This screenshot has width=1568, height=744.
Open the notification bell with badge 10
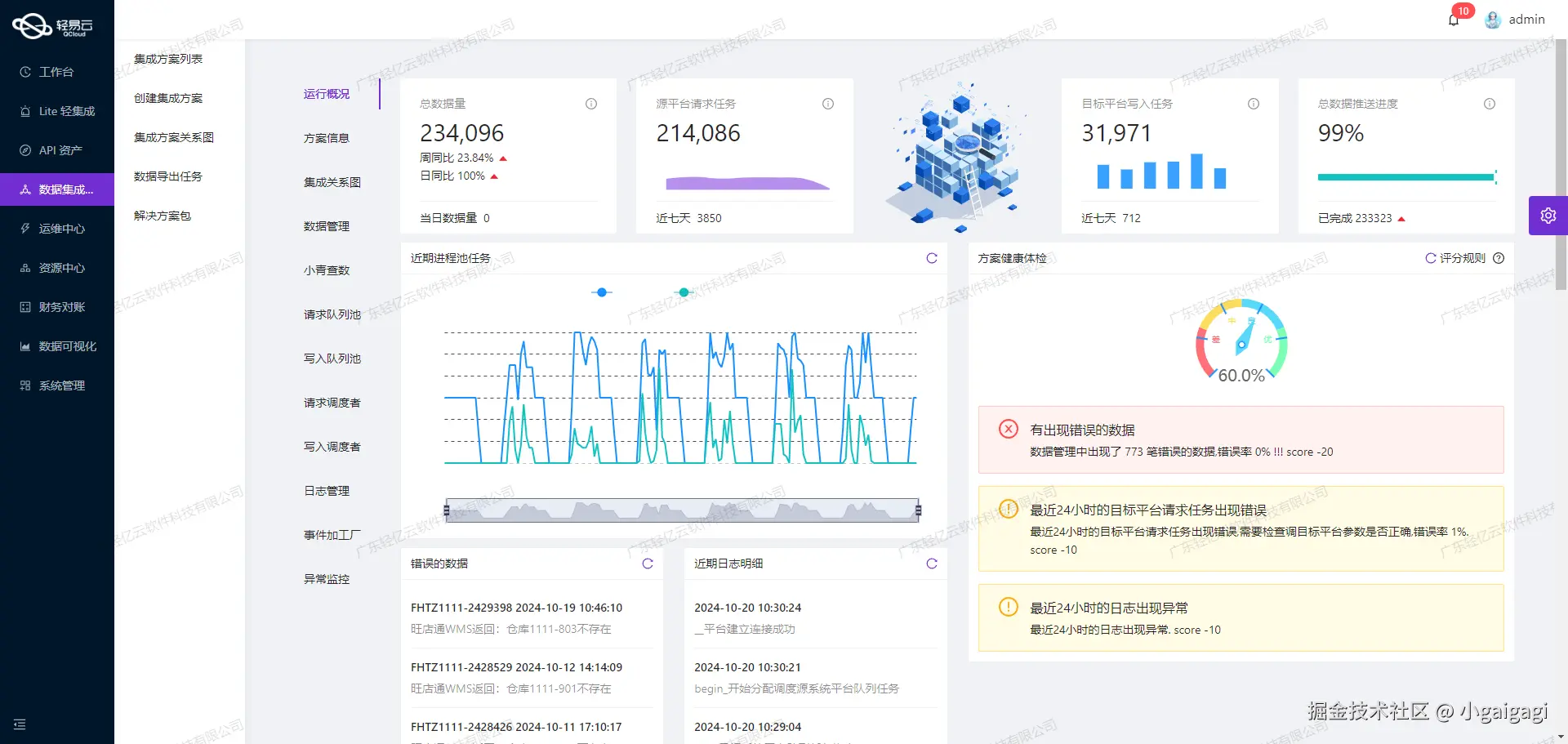click(1454, 19)
